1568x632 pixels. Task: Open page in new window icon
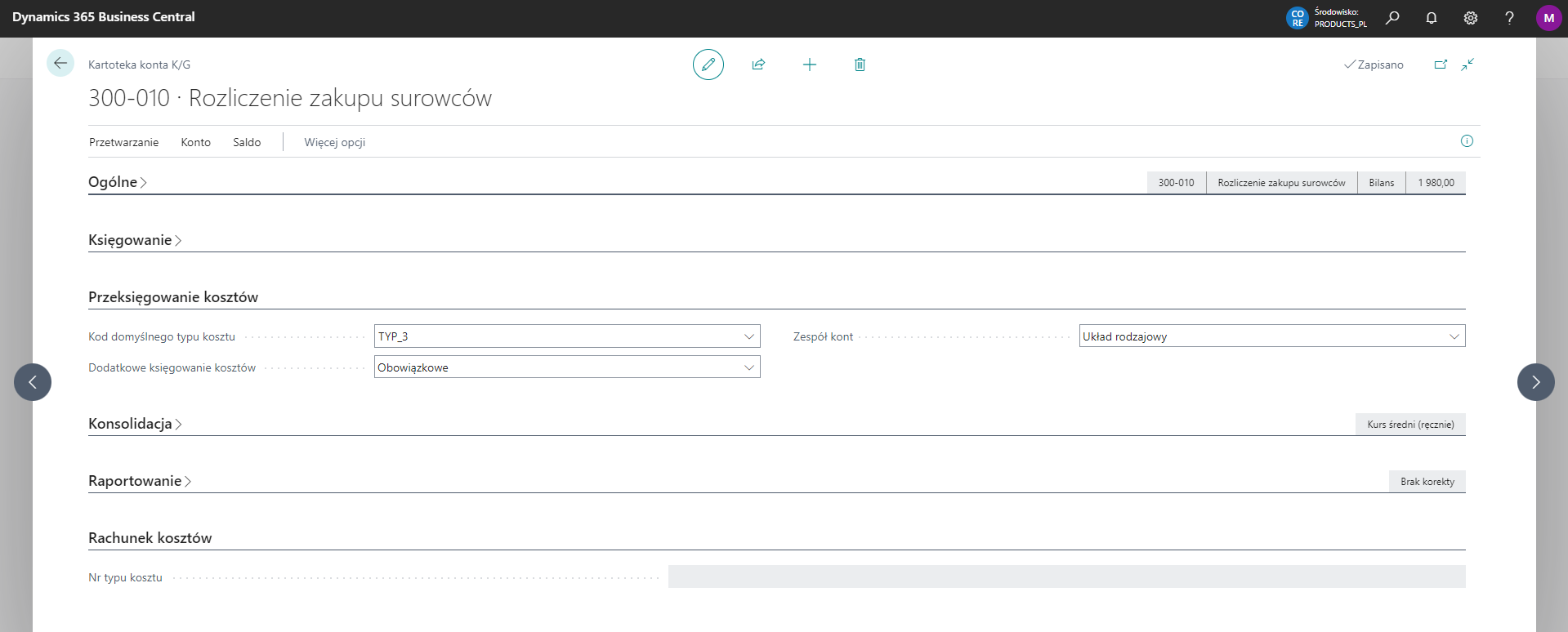(1441, 65)
